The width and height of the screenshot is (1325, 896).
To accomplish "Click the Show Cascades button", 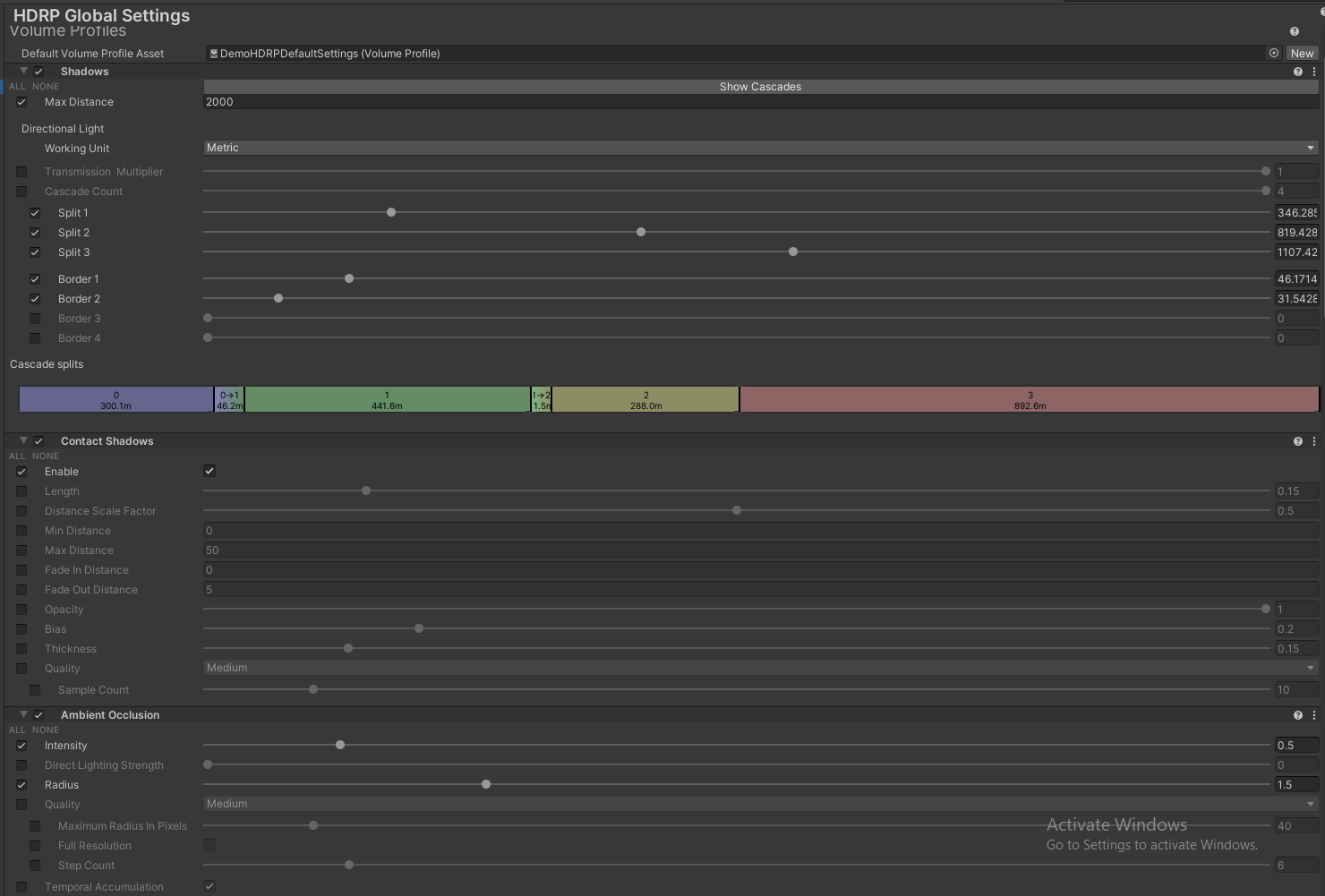I will [761, 87].
